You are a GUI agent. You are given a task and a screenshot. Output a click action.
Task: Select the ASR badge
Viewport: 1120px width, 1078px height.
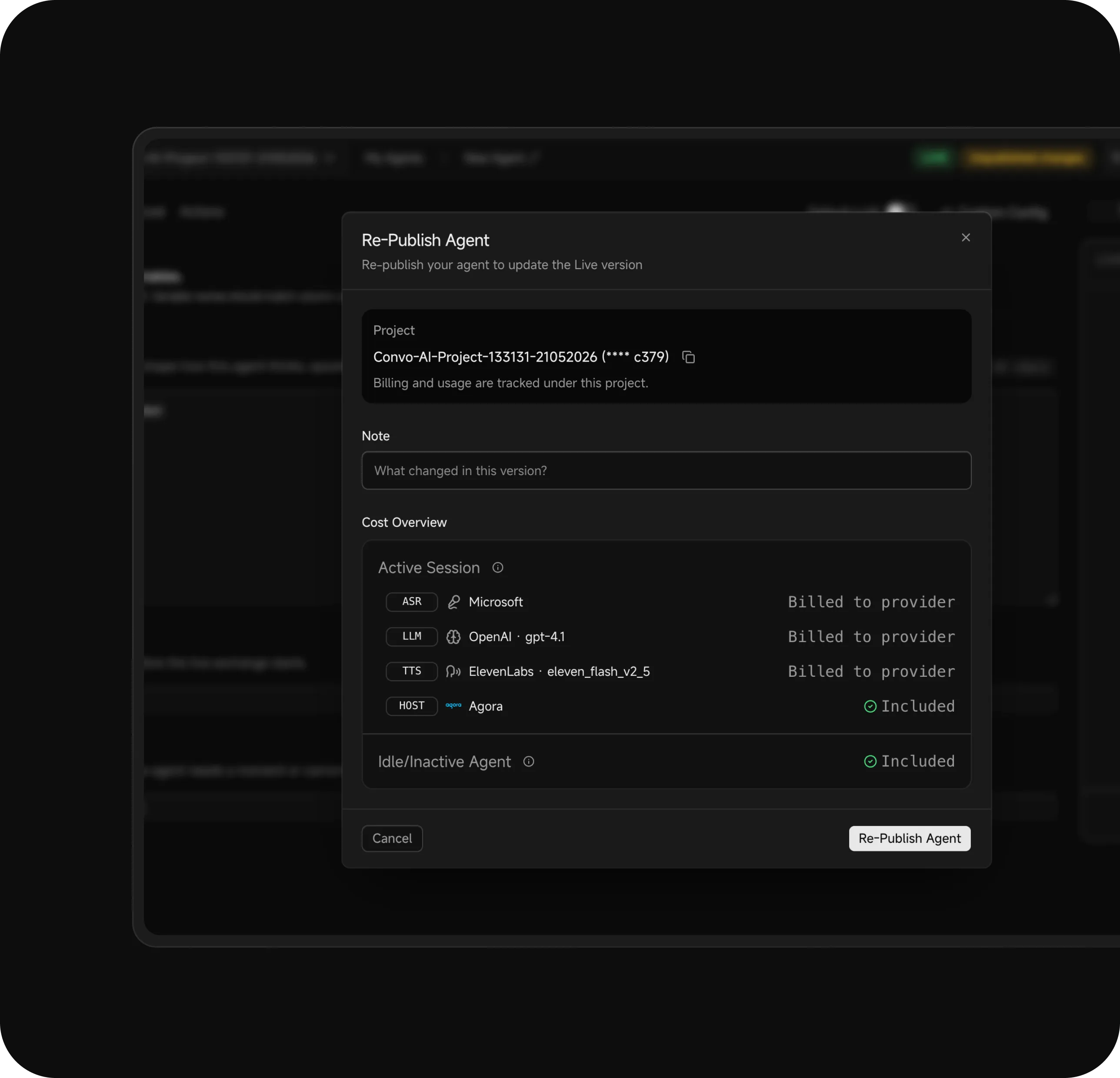(412, 602)
